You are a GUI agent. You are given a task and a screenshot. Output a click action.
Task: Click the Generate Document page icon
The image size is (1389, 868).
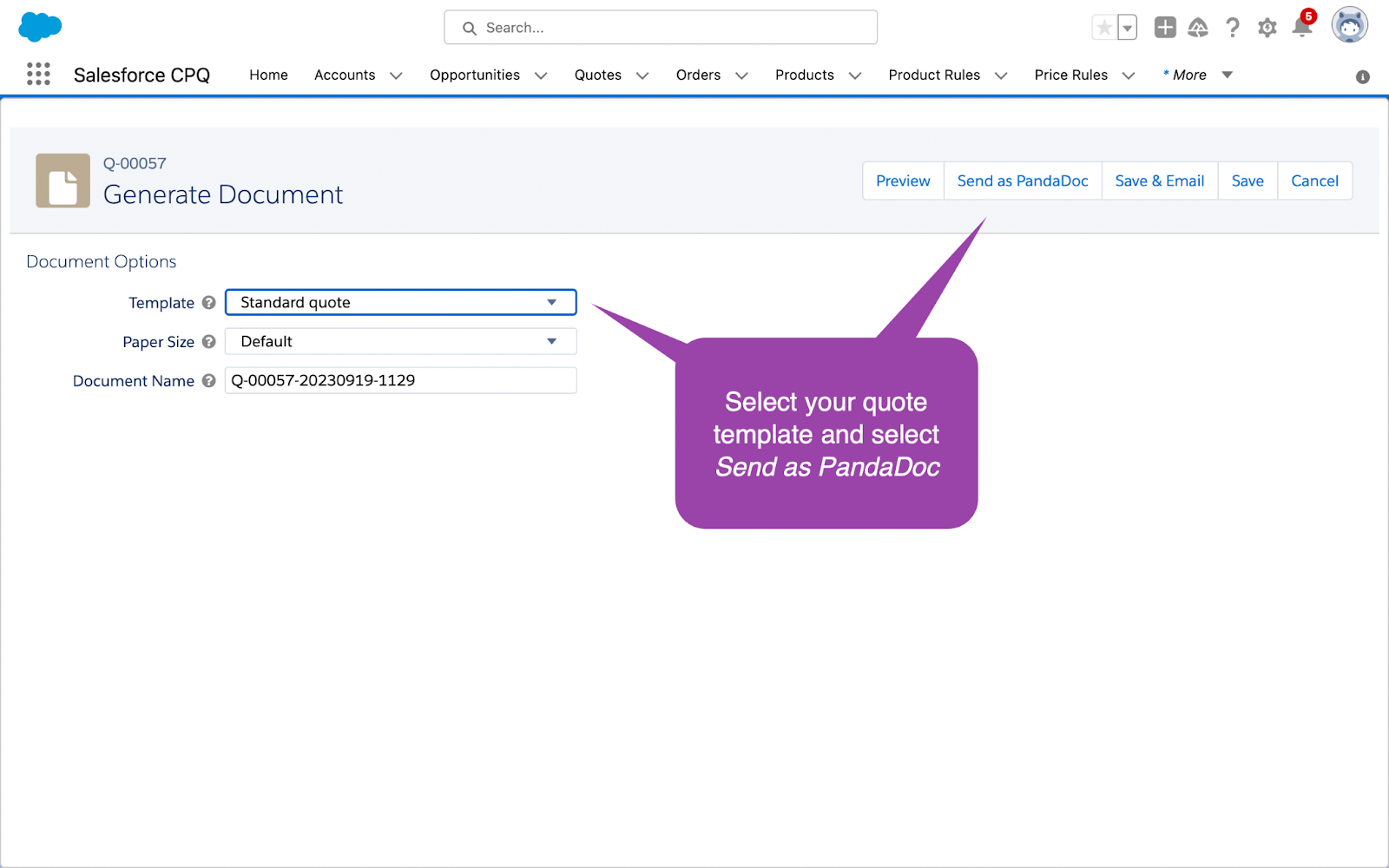click(x=63, y=181)
